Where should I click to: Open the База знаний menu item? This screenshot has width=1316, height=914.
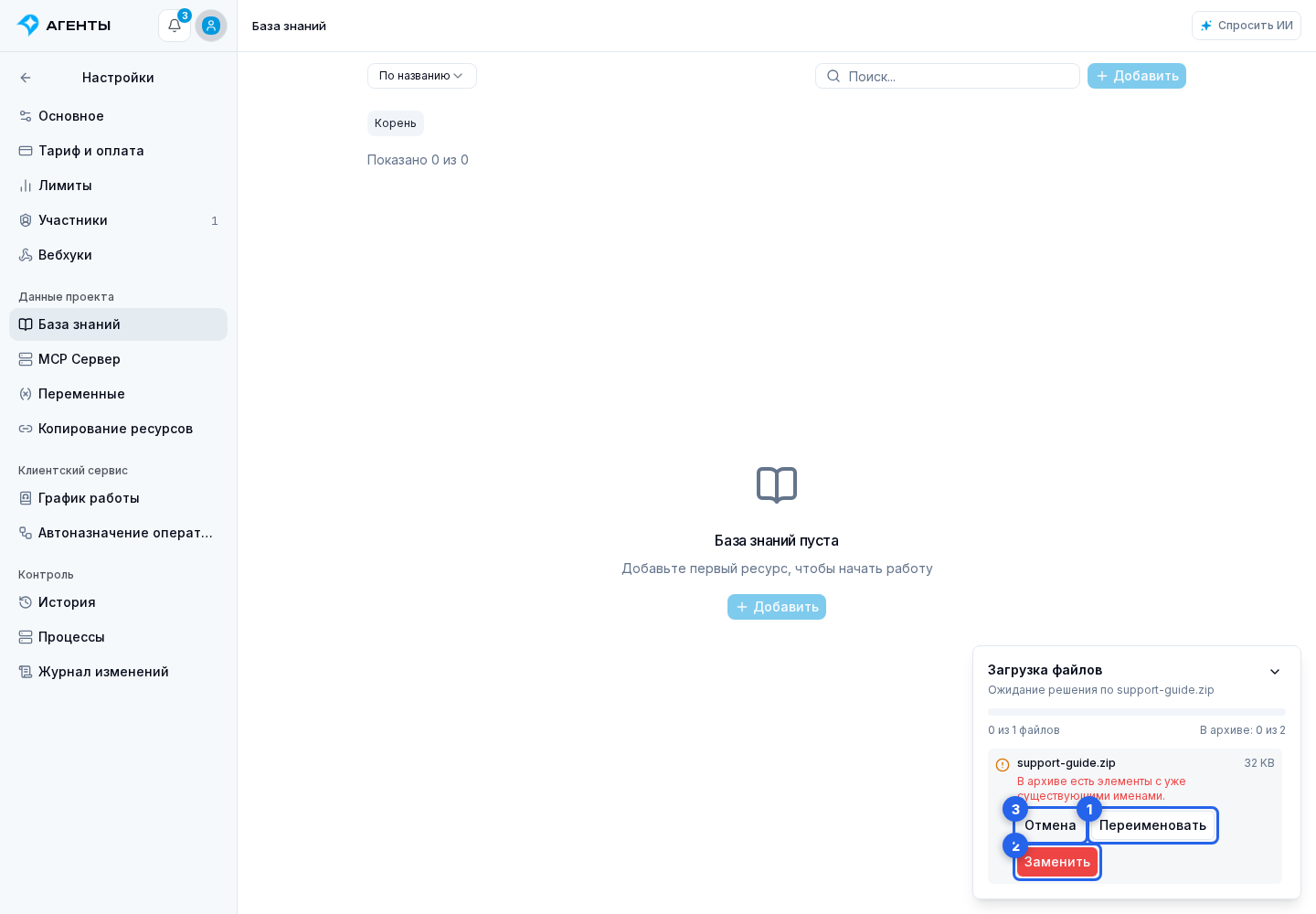tap(118, 324)
